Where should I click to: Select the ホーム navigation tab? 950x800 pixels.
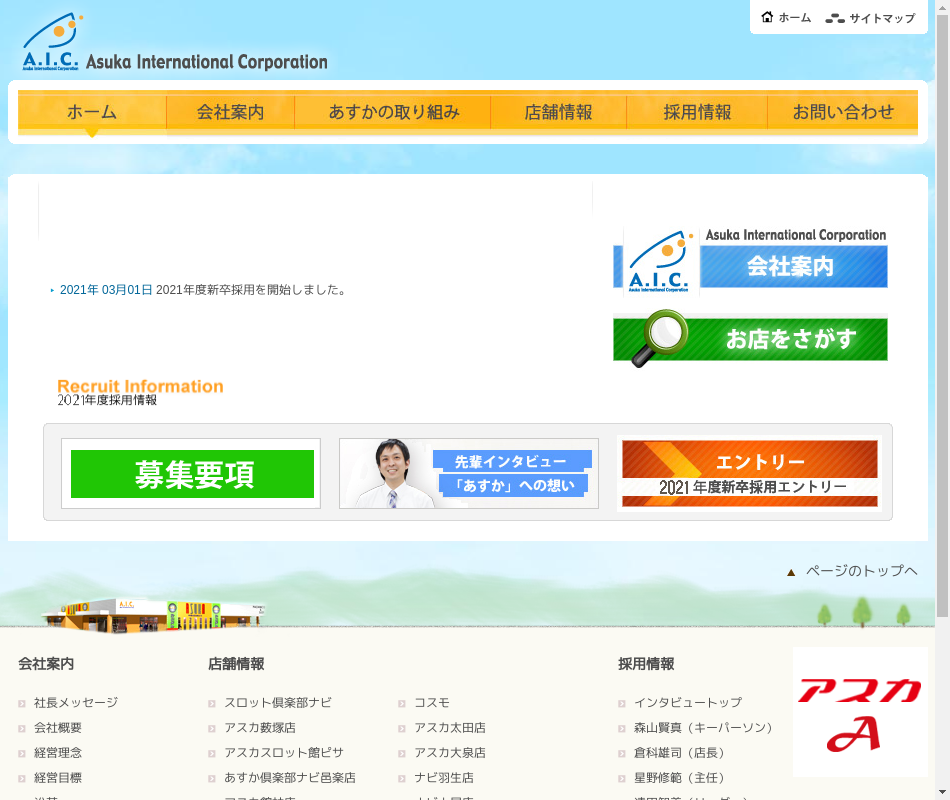point(92,112)
